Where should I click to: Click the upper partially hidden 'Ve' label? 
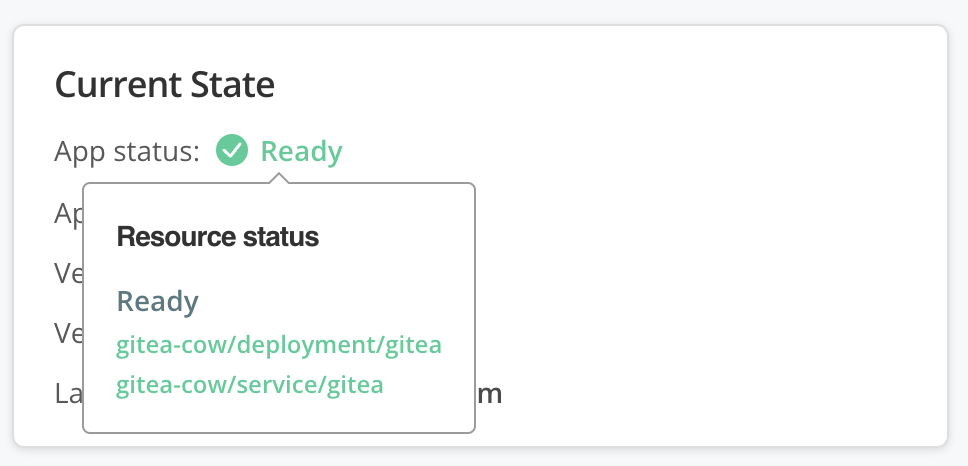click(x=68, y=272)
